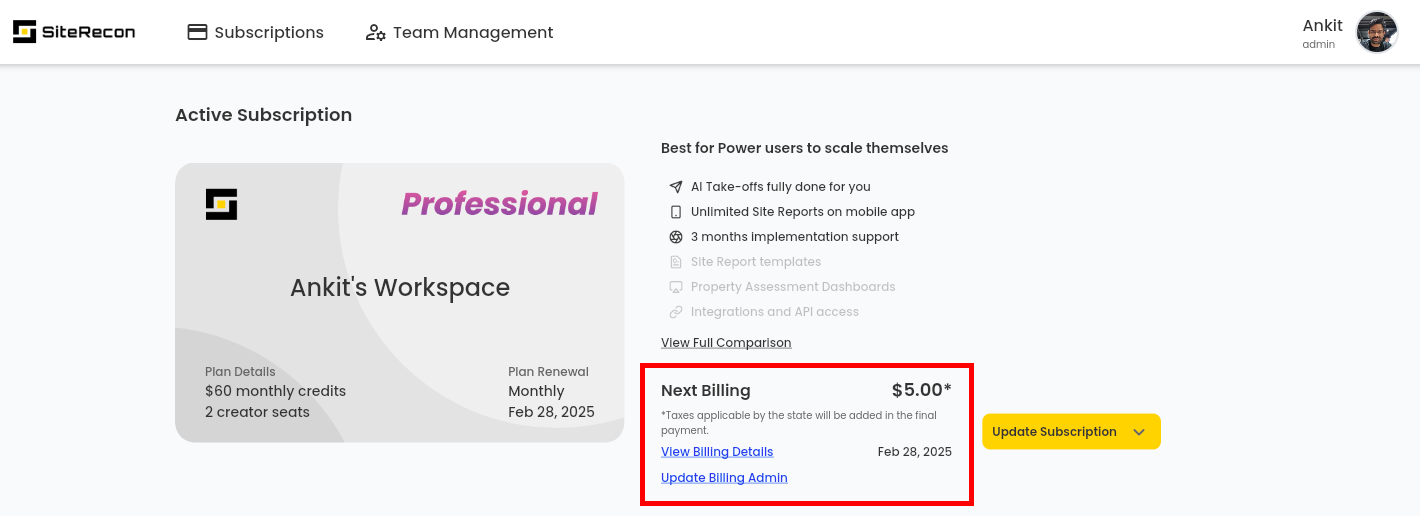Open Ankit's profile avatar
Screen dimensions: 1420x516
point(1376,32)
